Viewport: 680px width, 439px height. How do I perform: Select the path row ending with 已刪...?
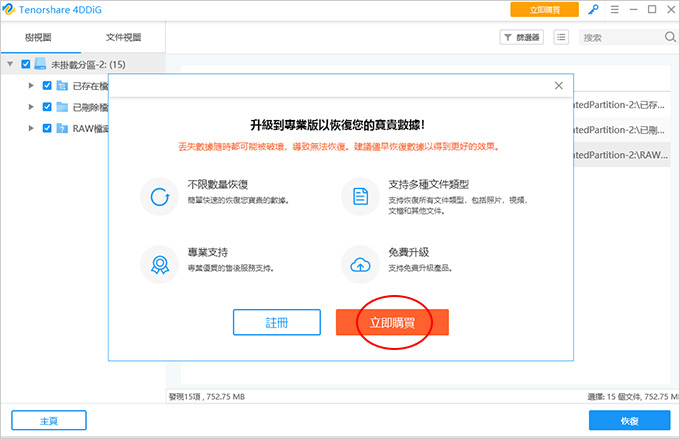622,130
